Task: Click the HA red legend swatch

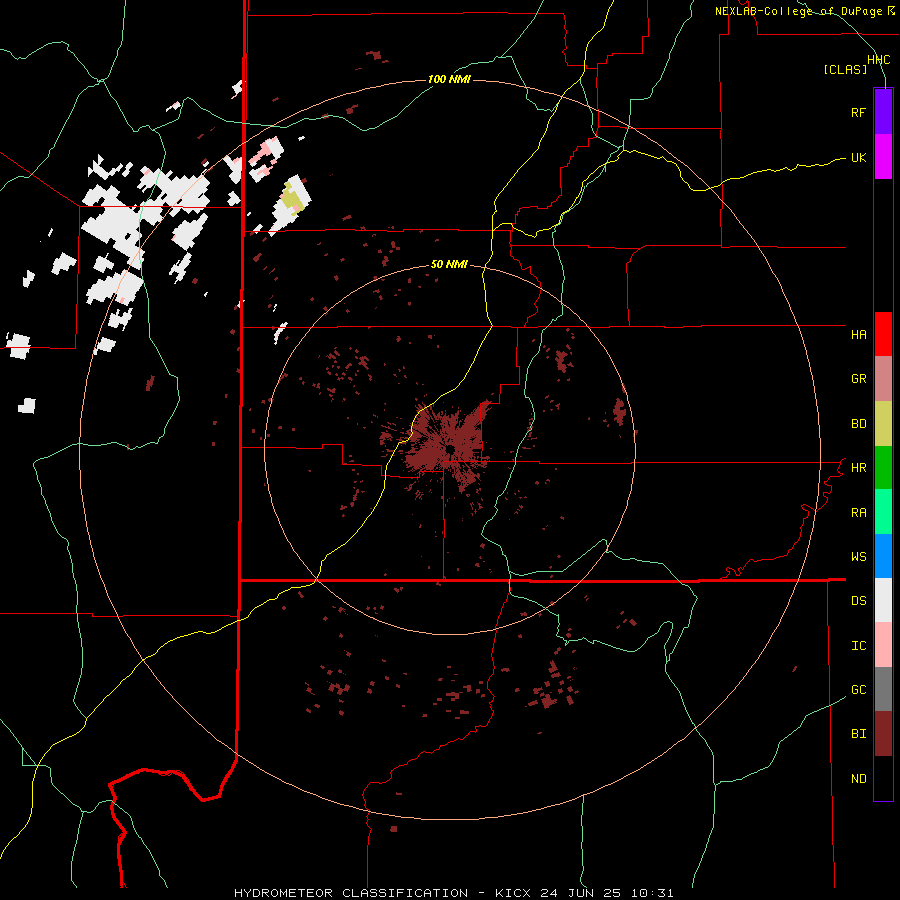Action: pos(883,334)
